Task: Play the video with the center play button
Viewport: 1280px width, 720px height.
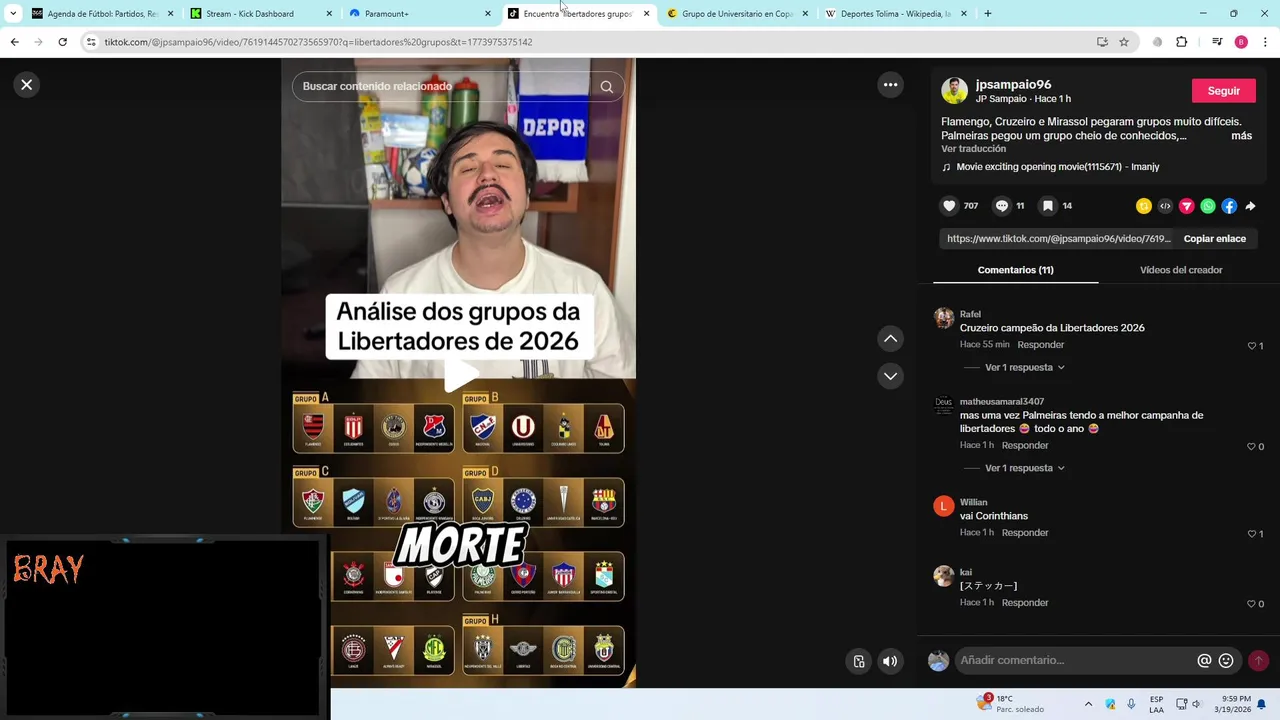Action: (459, 375)
